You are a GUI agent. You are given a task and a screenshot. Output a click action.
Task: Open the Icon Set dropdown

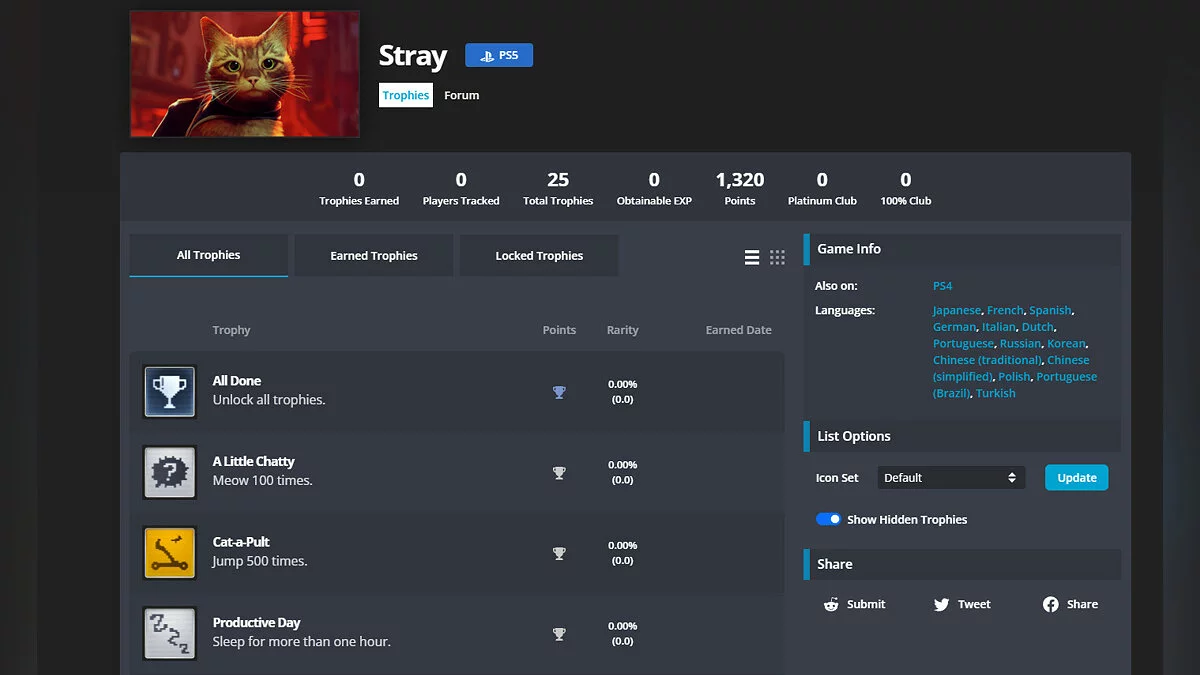point(951,478)
